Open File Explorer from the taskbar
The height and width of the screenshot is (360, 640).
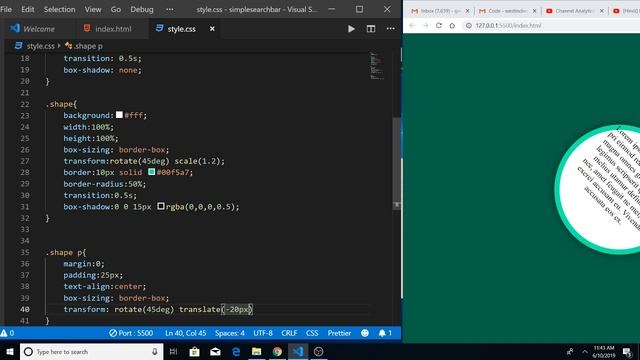pyautogui.click(x=256, y=351)
